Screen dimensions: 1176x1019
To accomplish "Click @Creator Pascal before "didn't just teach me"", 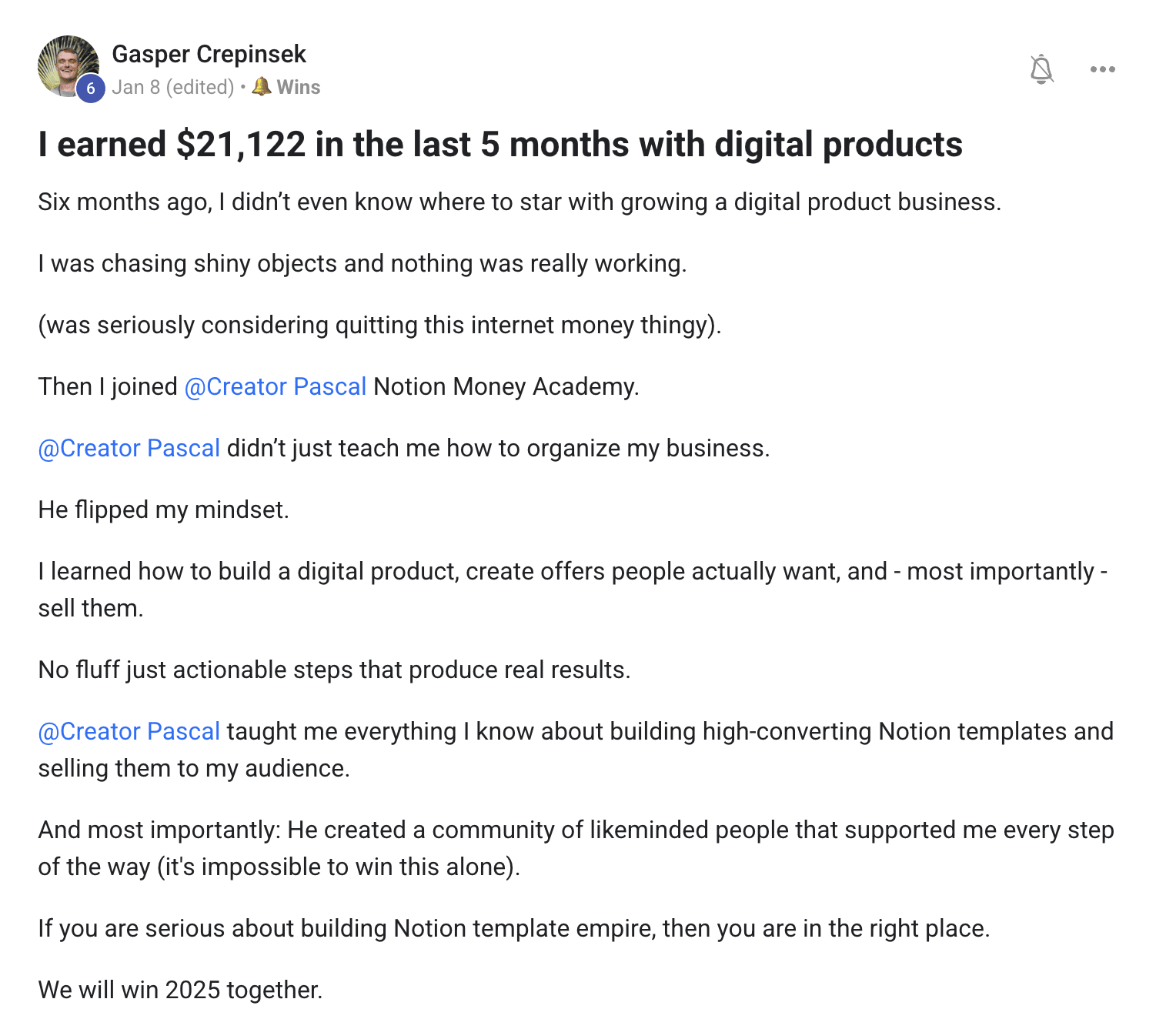I will (129, 448).
